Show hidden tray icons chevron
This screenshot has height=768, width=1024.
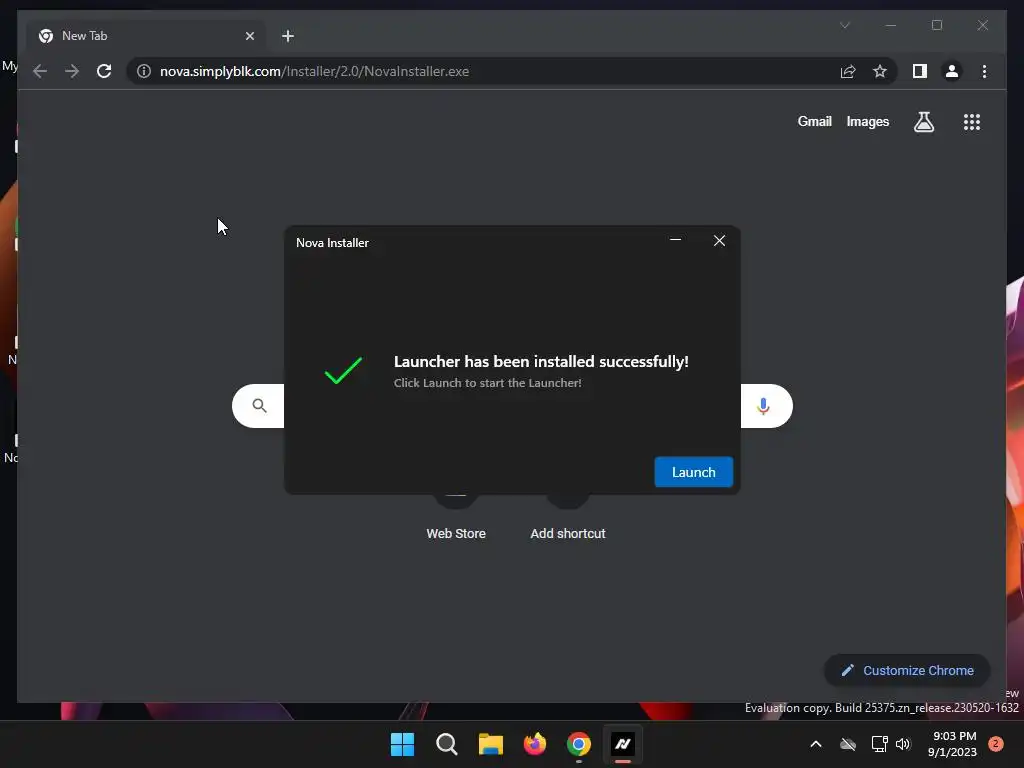[816, 744]
